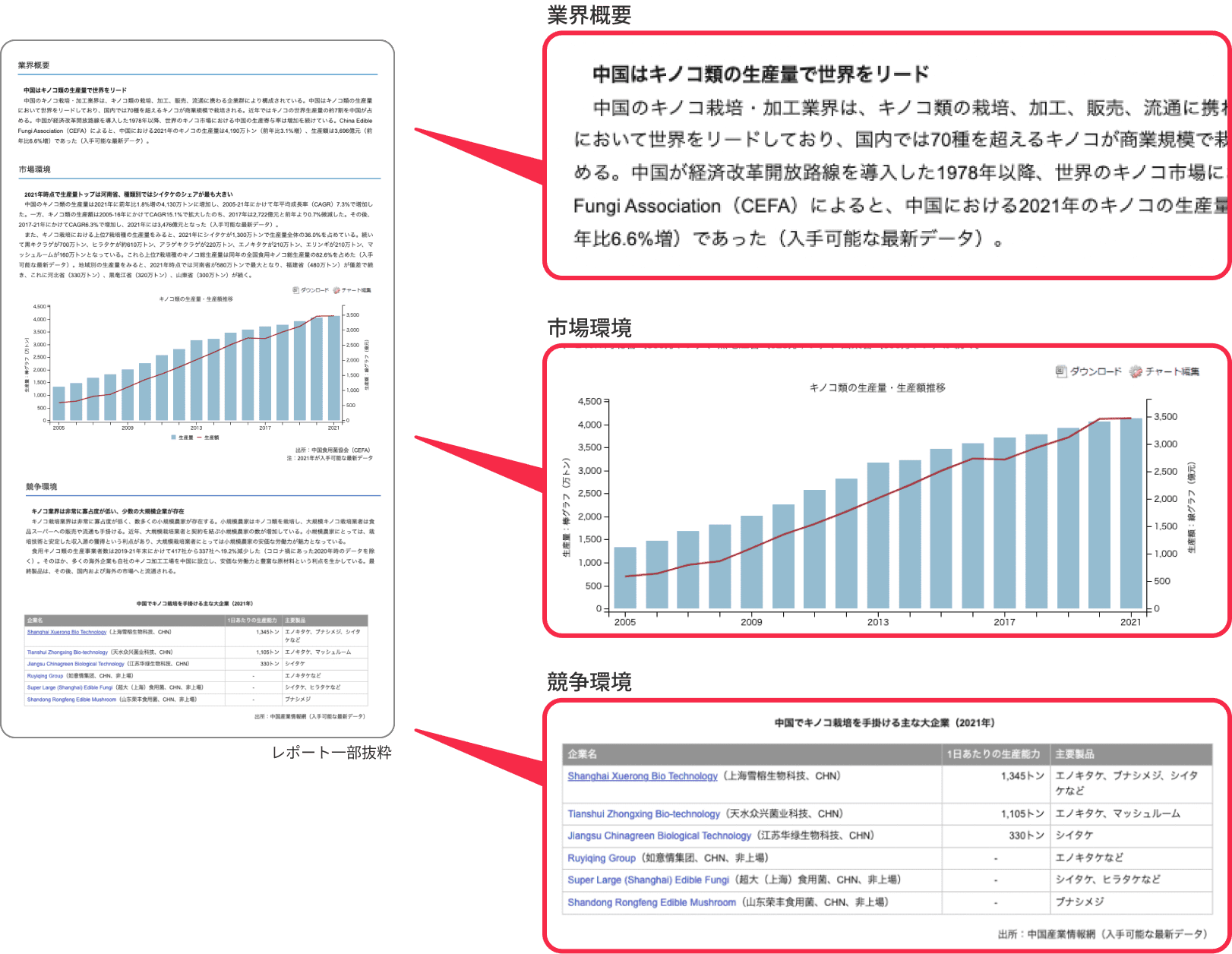The width and height of the screenshot is (1232, 954).
Task: Click the source 出所：中国食用菌協会（CEFA） under the small chart
Action: [x=333, y=450]
